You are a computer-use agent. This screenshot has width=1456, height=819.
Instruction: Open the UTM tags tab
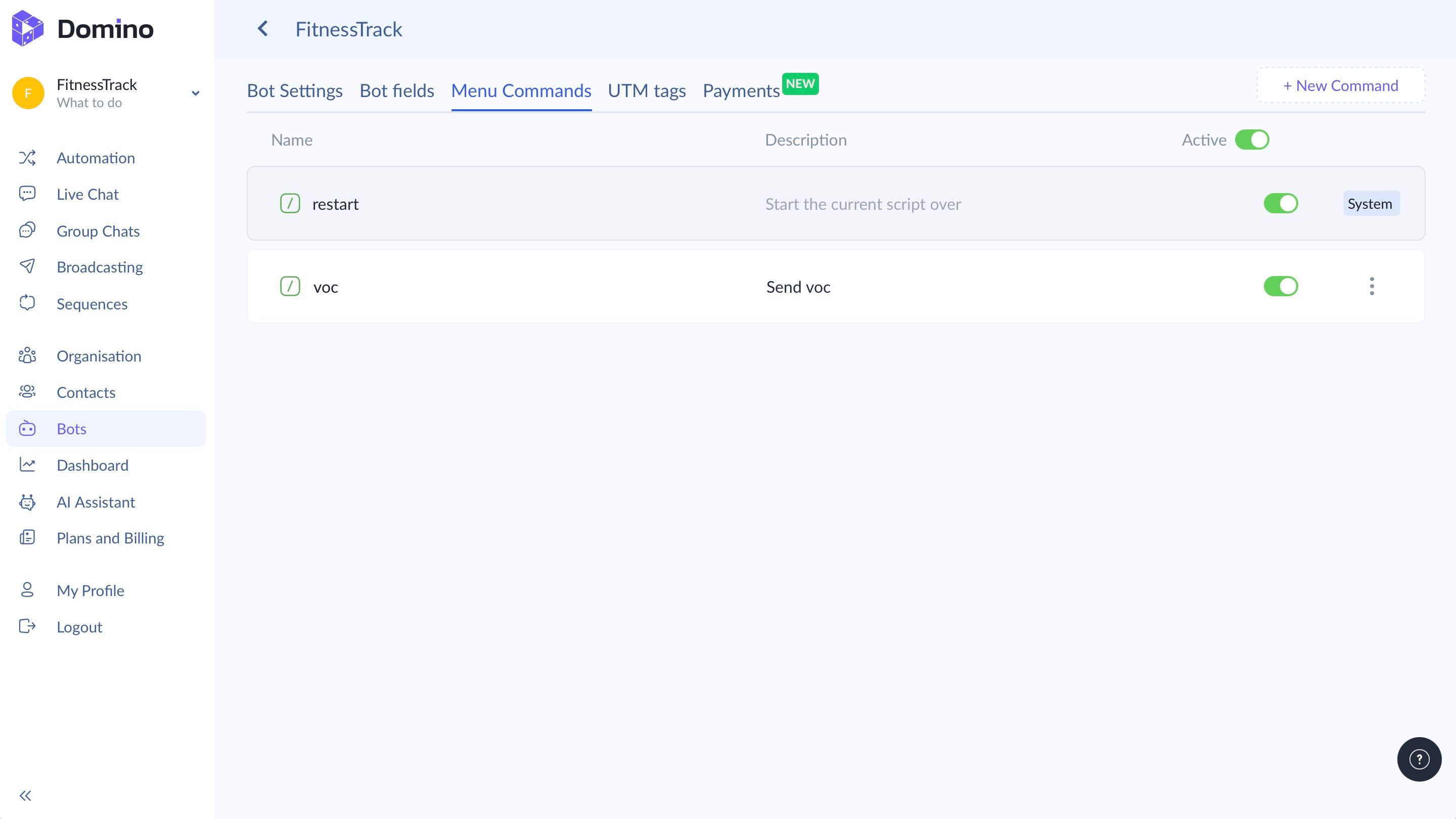point(647,90)
